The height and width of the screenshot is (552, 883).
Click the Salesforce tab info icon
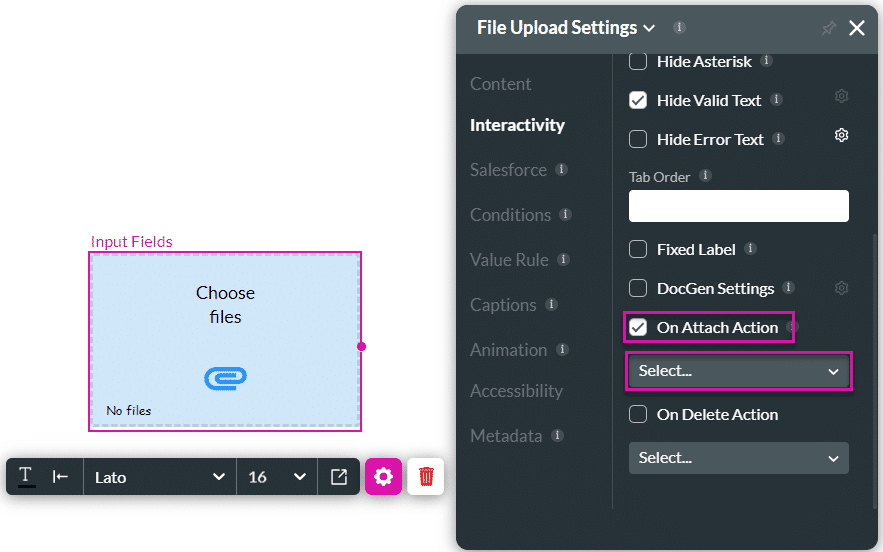[x=561, y=169]
